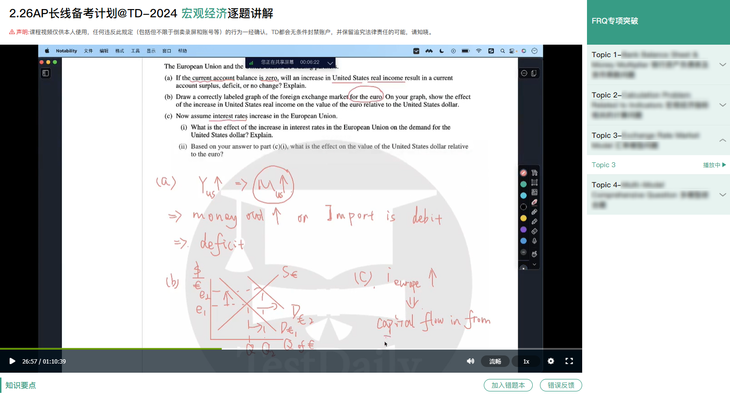Enter fullscreen mode
Image resolution: width=730 pixels, height=402 pixels.
coord(569,361)
